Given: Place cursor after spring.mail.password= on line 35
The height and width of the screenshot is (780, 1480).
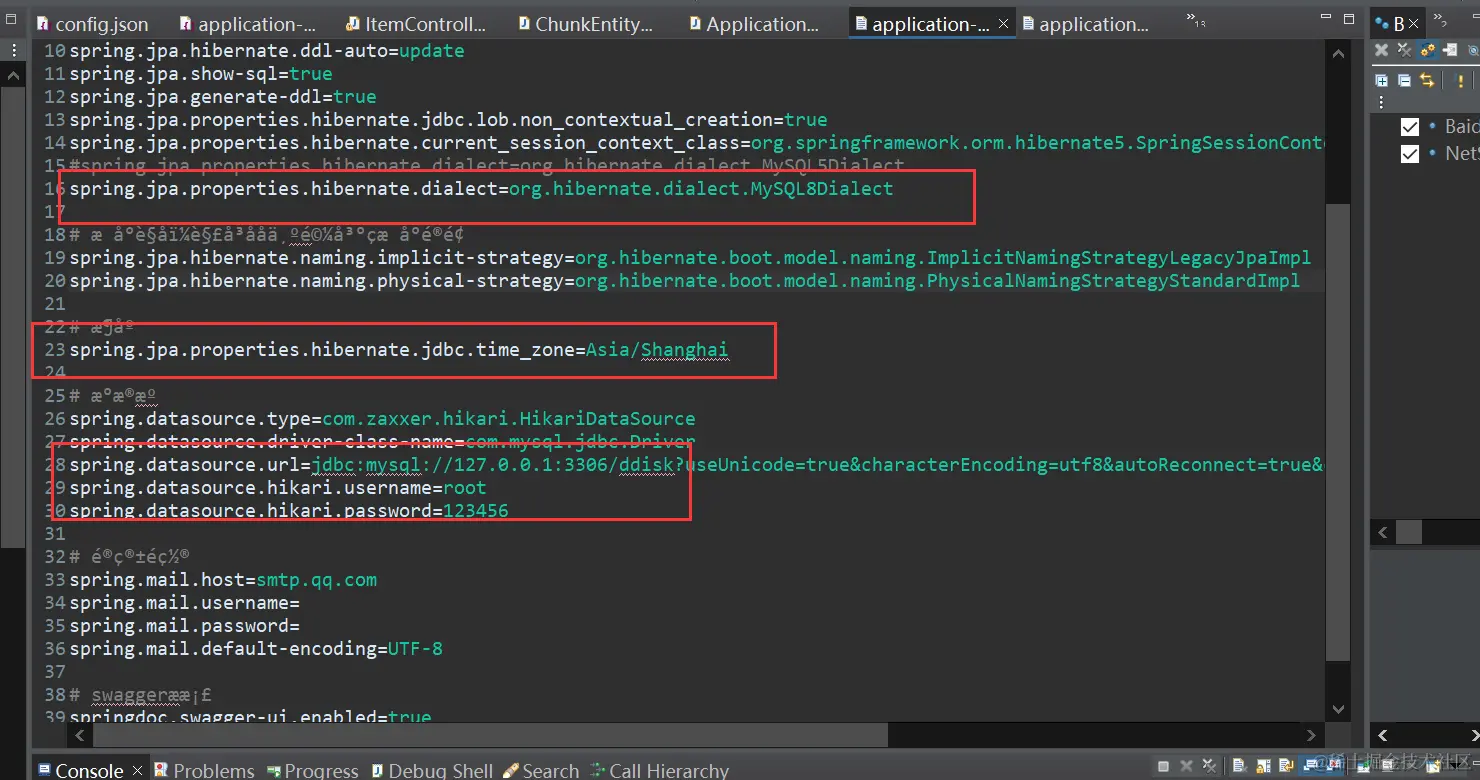Looking at the screenshot, I should [x=301, y=626].
